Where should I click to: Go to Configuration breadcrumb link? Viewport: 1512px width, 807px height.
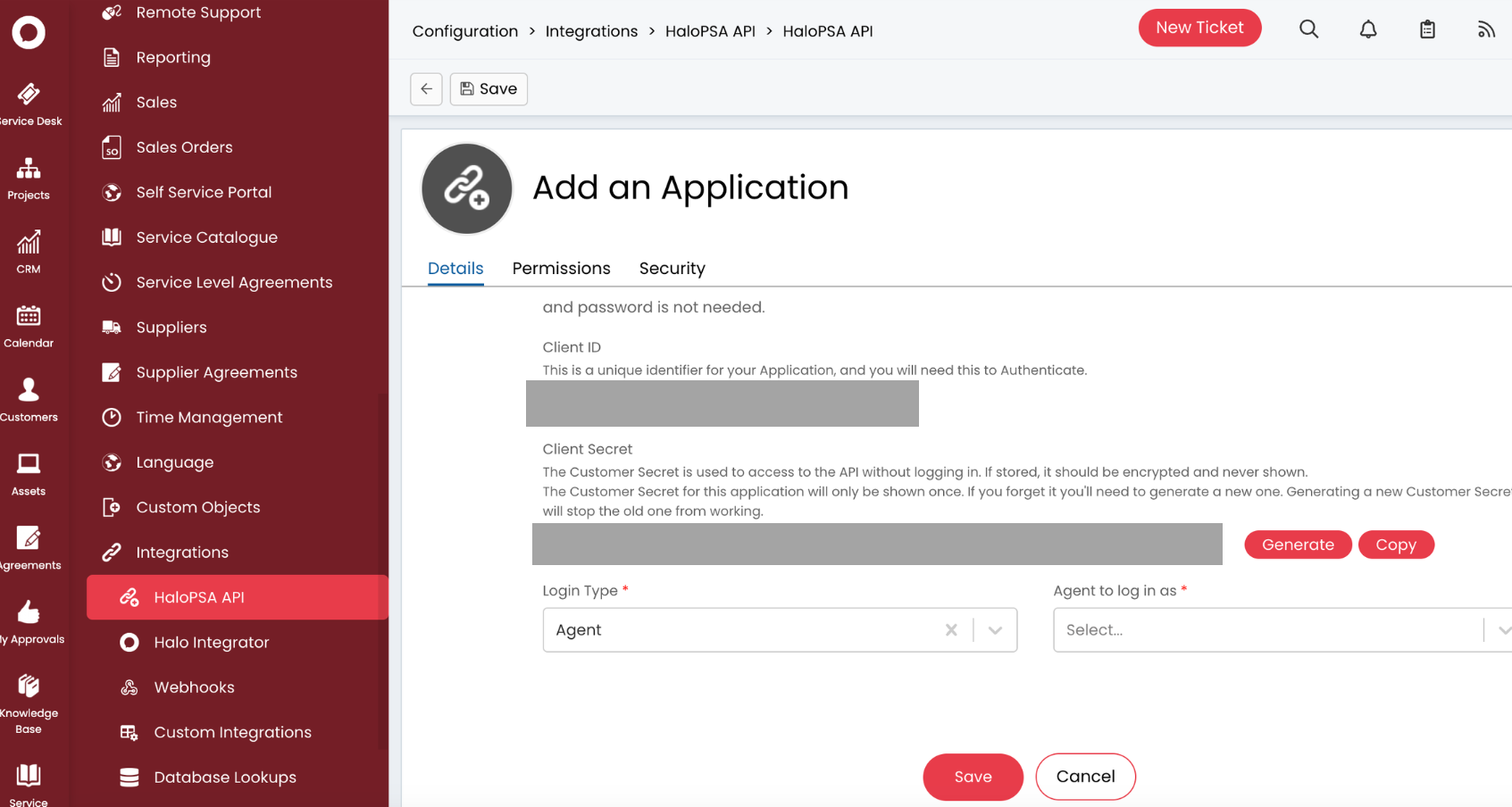[465, 31]
